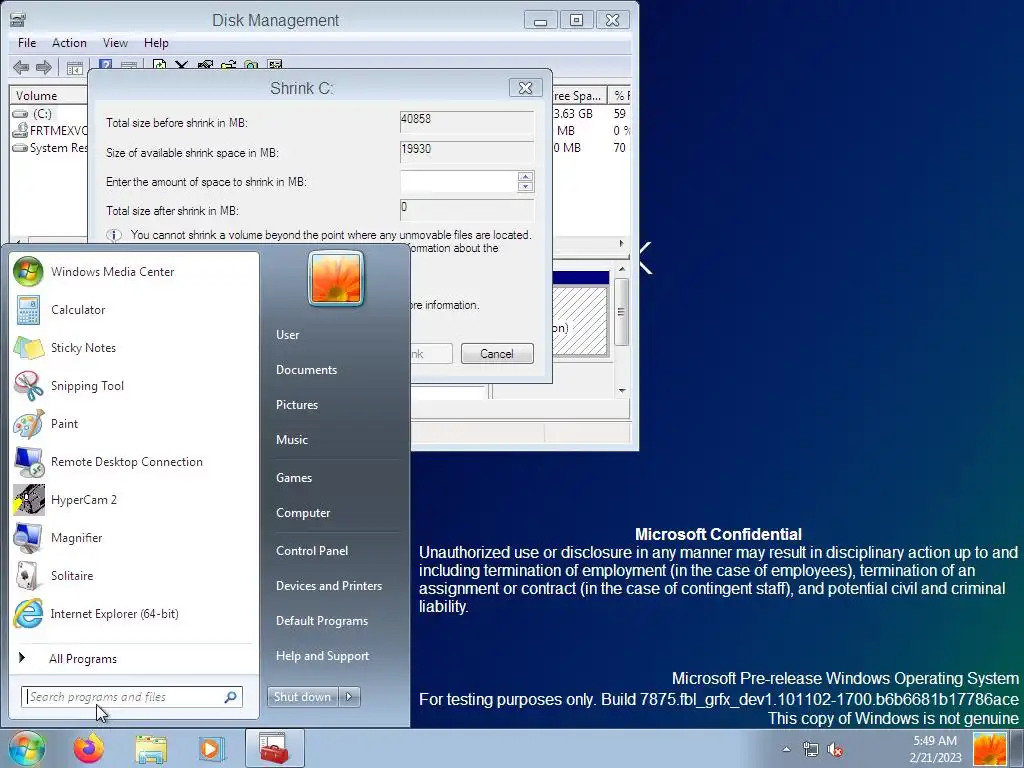This screenshot has height=768, width=1024.
Task: Open the Help menu
Action: point(156,43)
